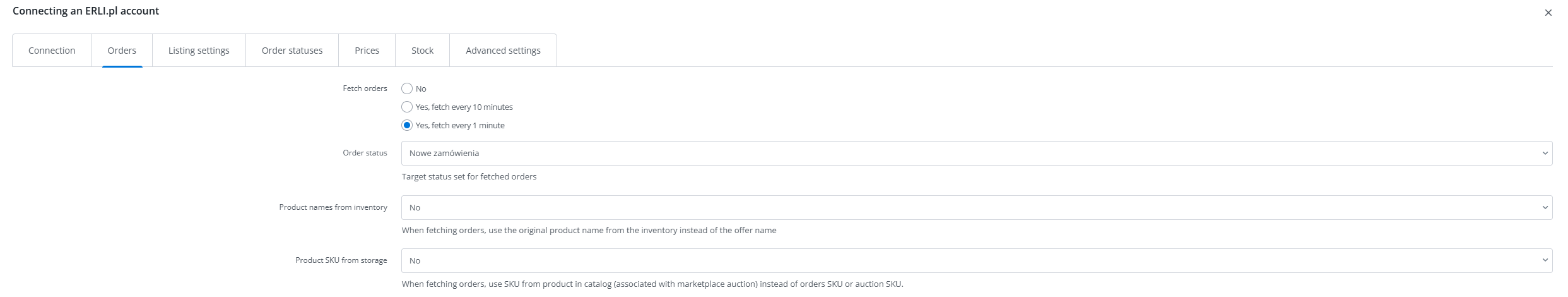Open Product SKU from storage dropdown
1568x297 pixels.
976,260
